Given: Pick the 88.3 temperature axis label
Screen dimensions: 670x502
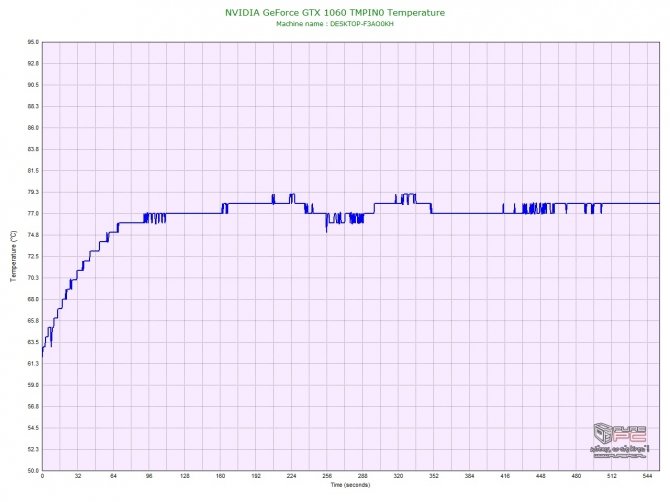Looking at the screenshot, I should pyautogui.click(x=33, y=106).
